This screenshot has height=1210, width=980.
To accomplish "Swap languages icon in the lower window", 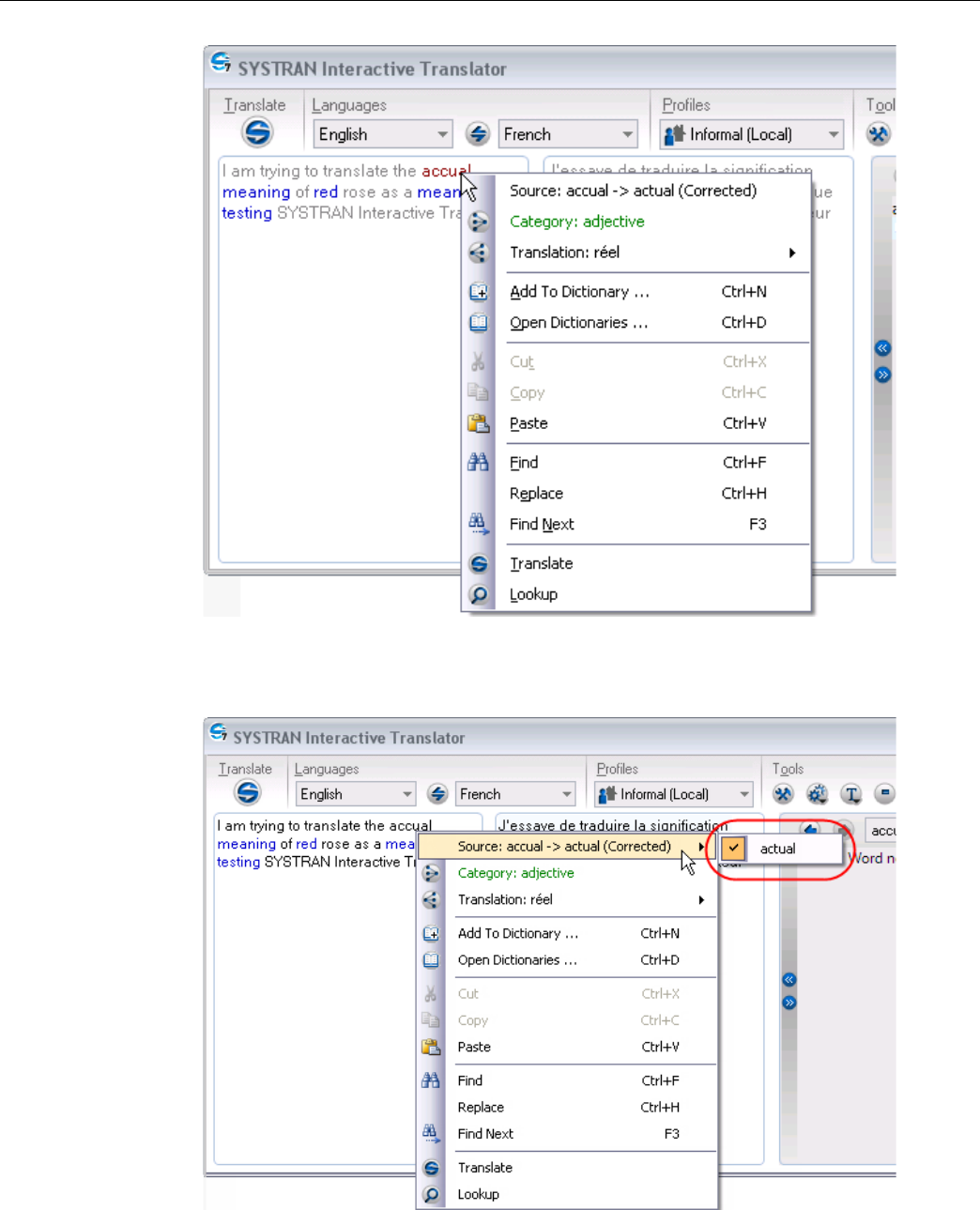I will pyautogui.click(x=437, y=794).
